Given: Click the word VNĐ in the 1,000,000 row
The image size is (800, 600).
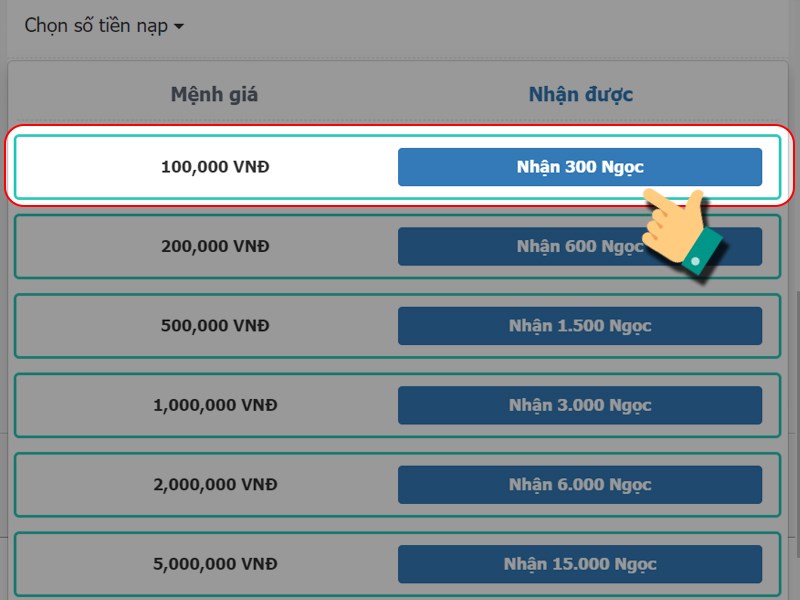Looking at the screenshot, I should pos(257,405).
